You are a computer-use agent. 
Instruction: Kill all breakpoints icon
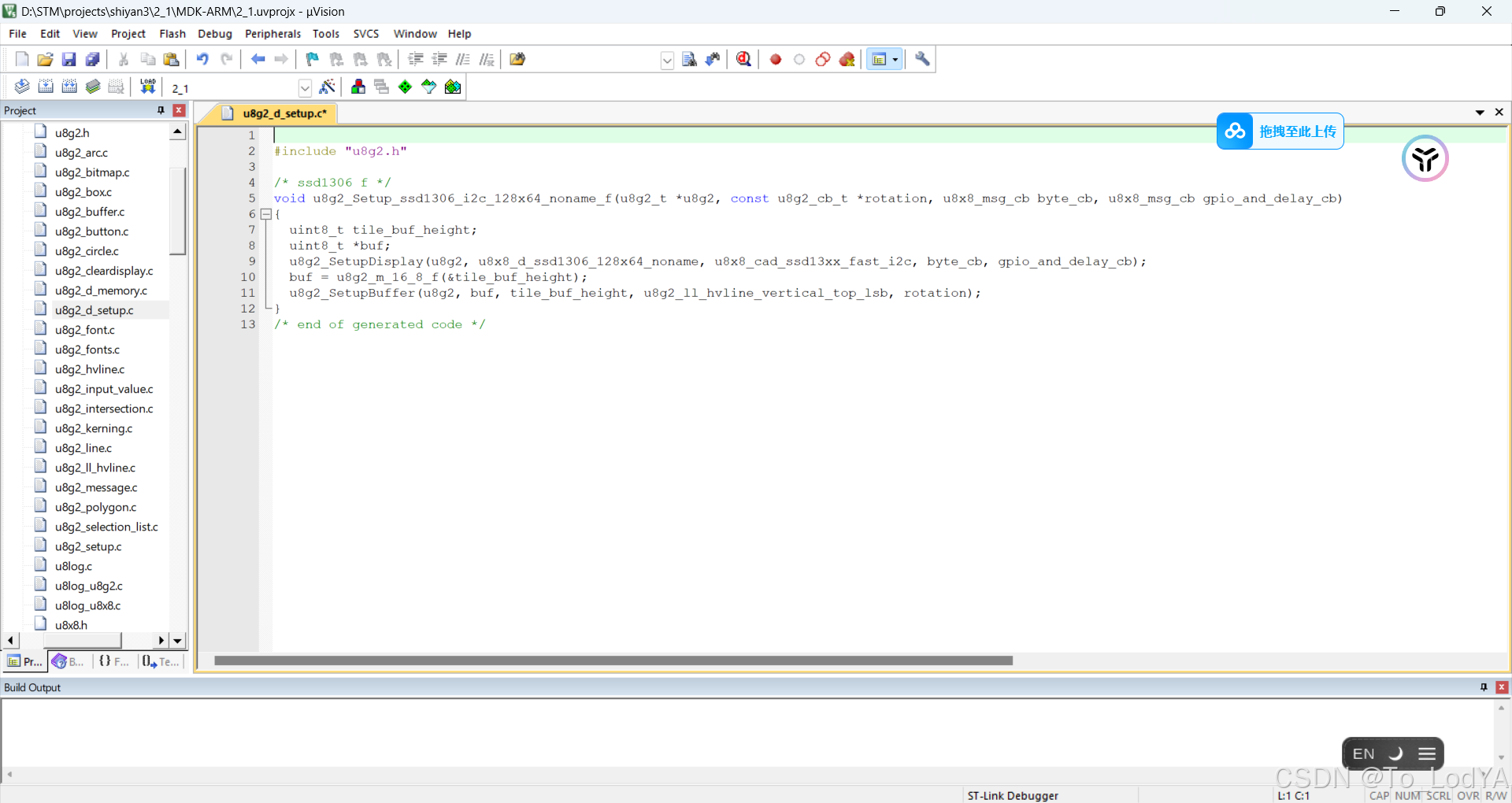(x=847, y=59)
